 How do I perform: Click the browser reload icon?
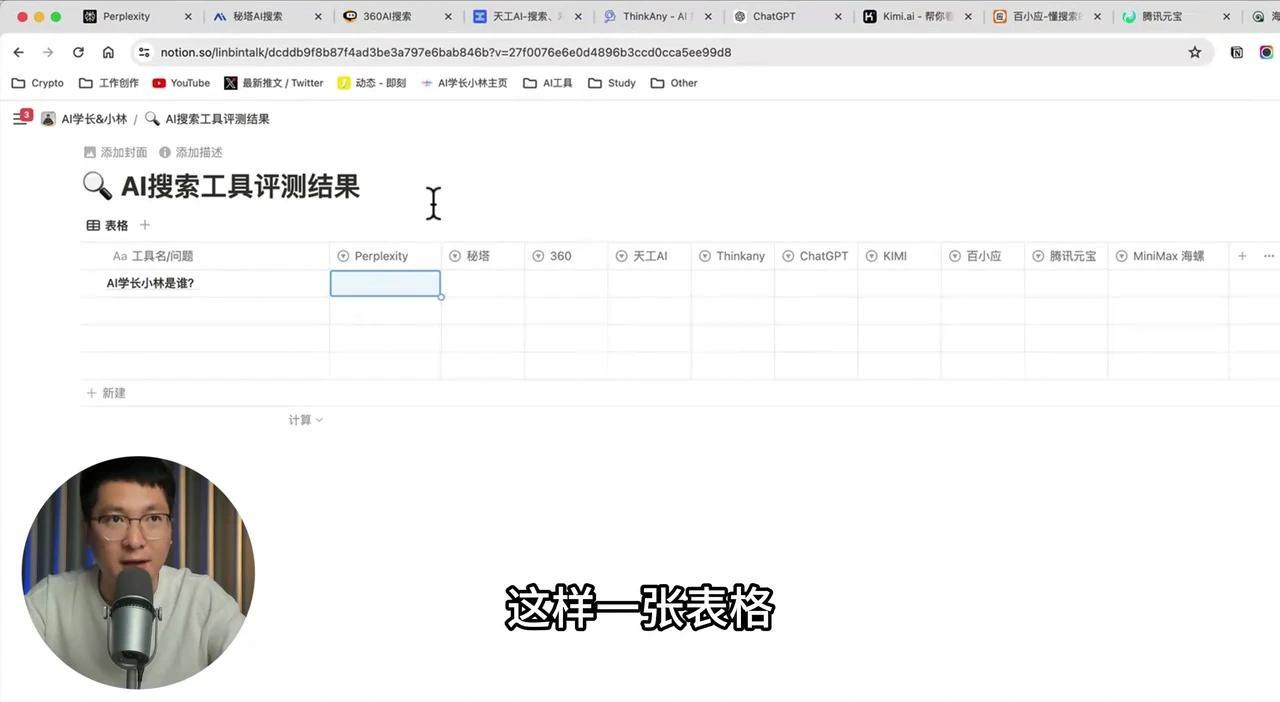(x=78, y=52)
